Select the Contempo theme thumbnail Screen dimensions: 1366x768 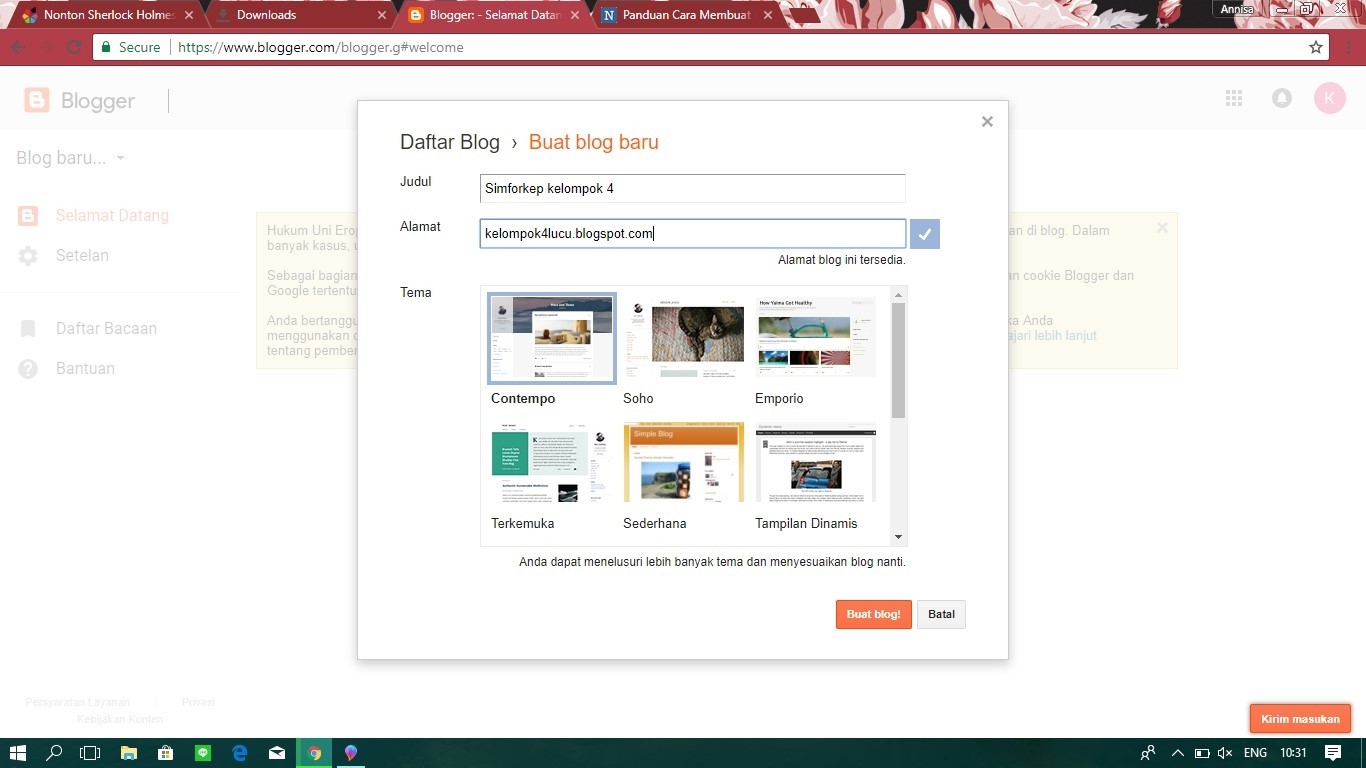[551, 338]
